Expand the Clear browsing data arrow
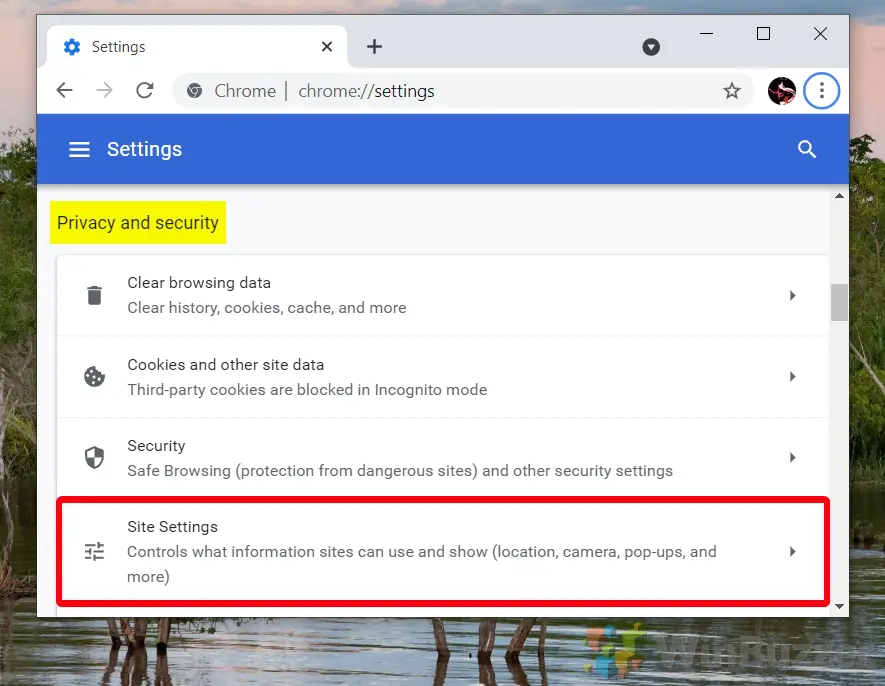This screenshot has width=885, height=686. (792, 295)
